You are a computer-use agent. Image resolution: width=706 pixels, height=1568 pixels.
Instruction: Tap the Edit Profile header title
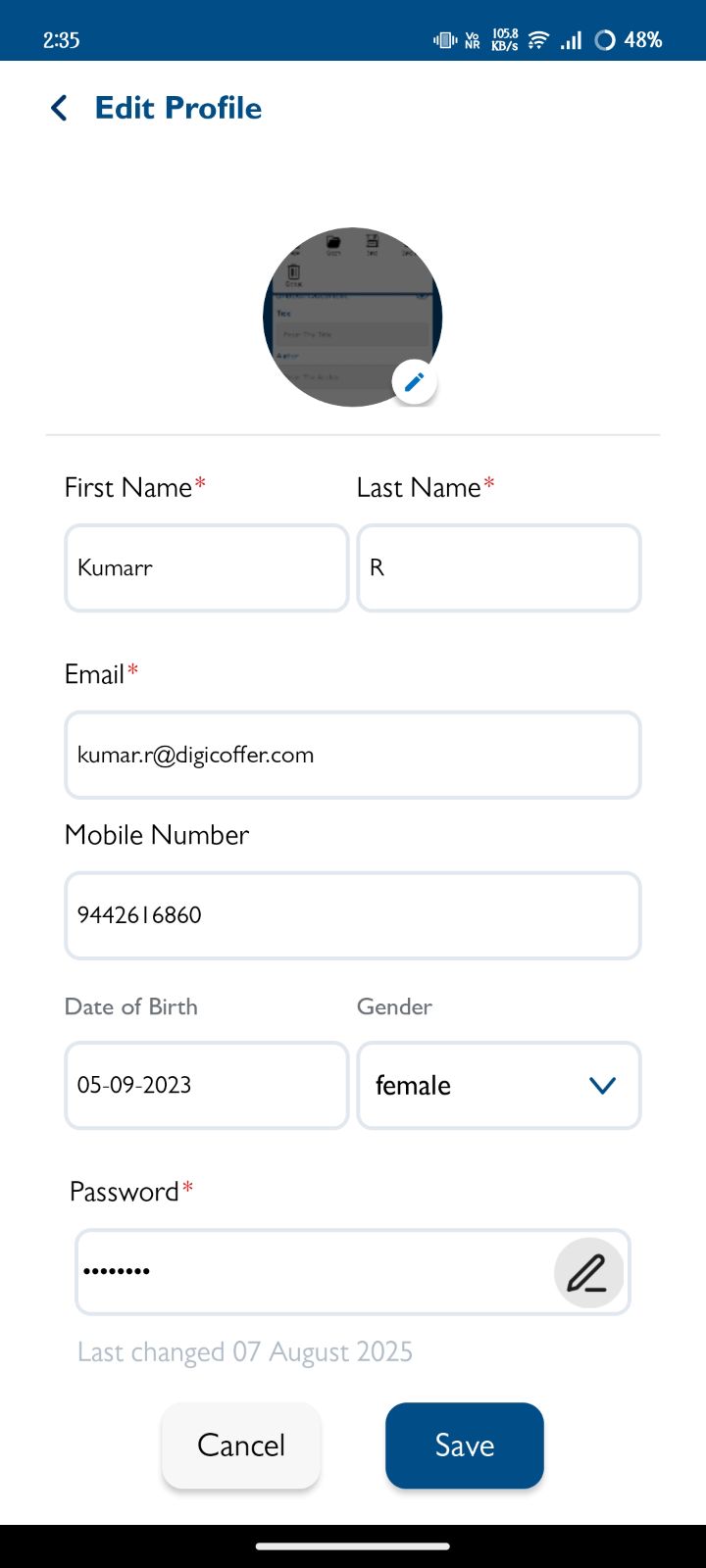click(x=178, y=108)
